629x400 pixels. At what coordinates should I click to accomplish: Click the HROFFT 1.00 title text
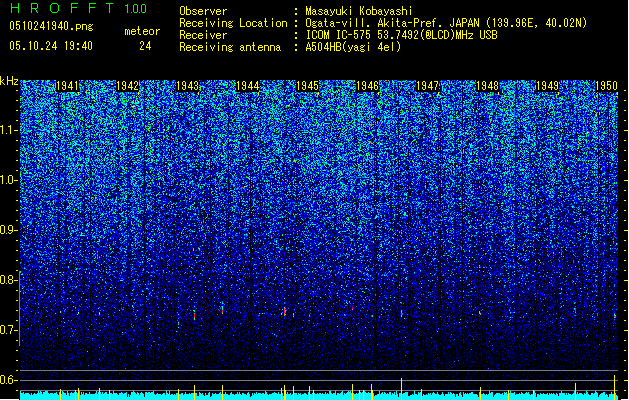coord(79,8)
